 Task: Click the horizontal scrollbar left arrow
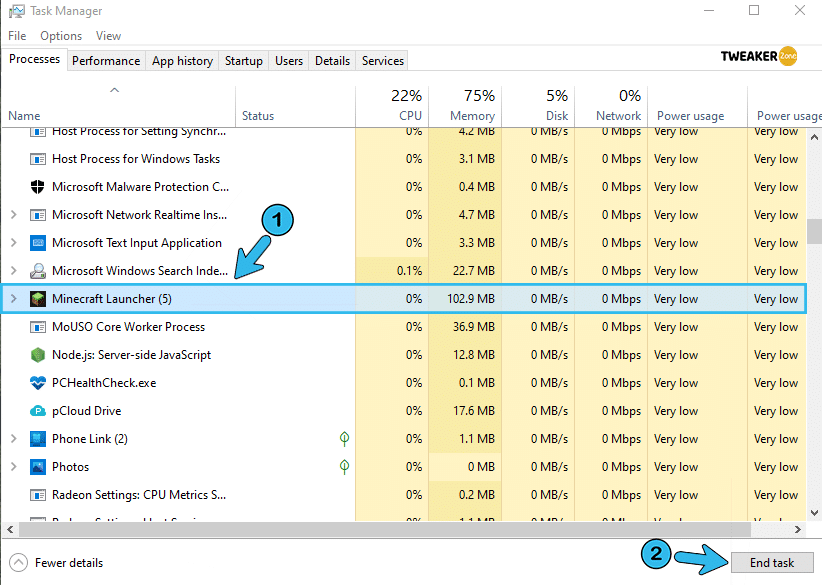point(10,529)
